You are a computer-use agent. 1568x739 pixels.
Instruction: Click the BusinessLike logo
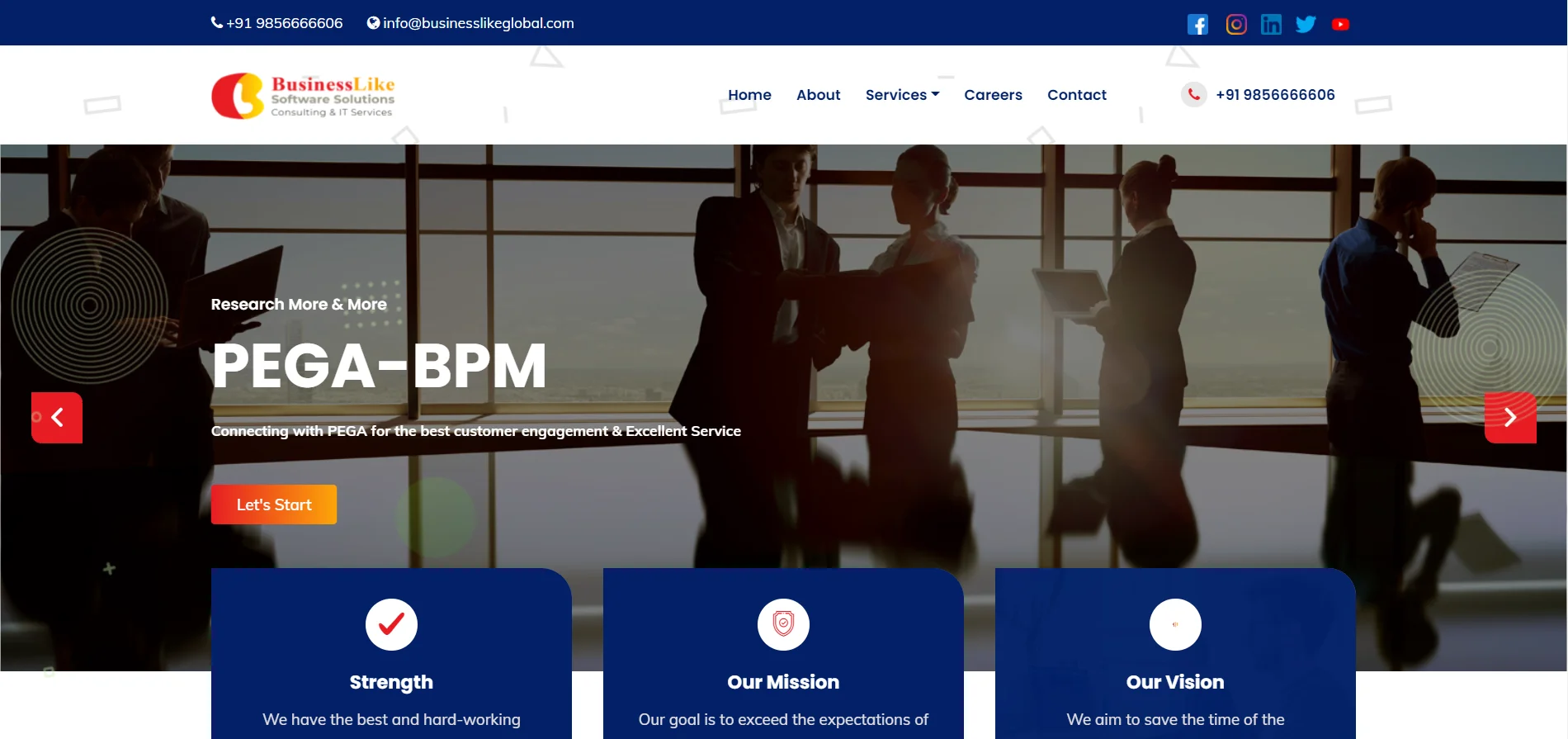[x=303, y=96]
